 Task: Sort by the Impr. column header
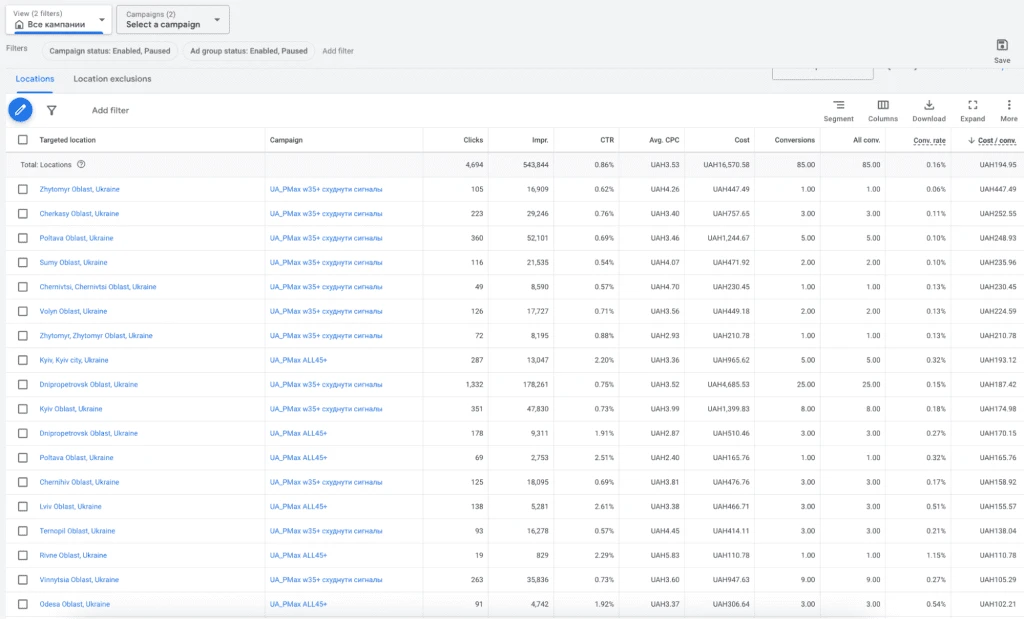click(540, 140)
